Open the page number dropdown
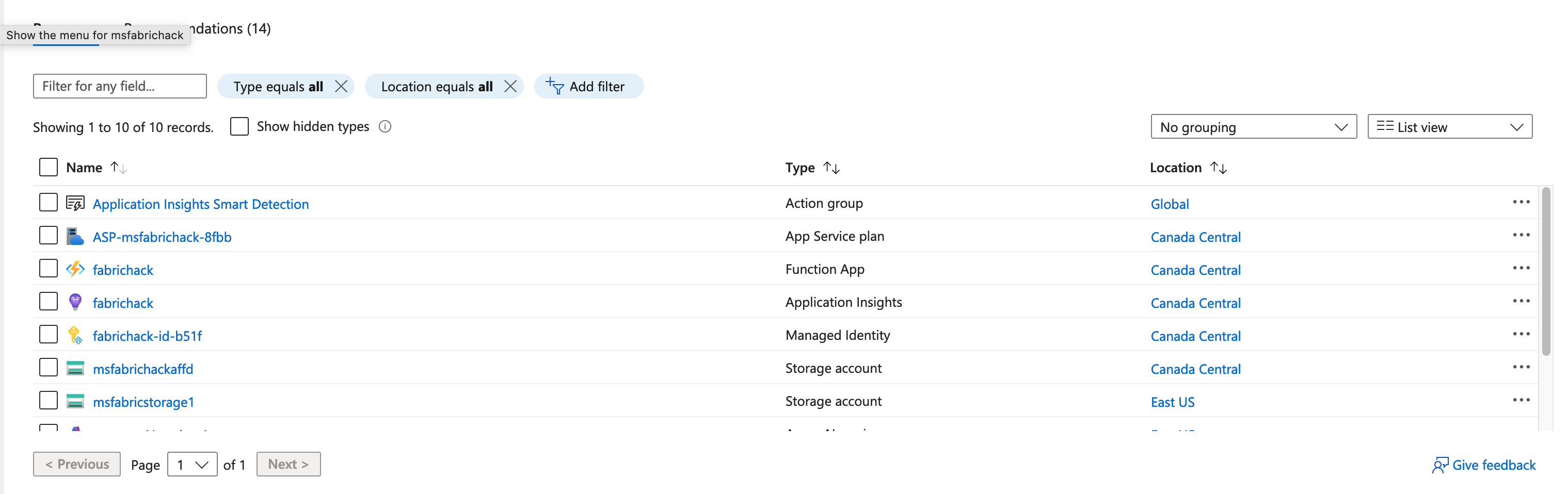The height and width of the screenshot is (494, 1568). (193, 465)
